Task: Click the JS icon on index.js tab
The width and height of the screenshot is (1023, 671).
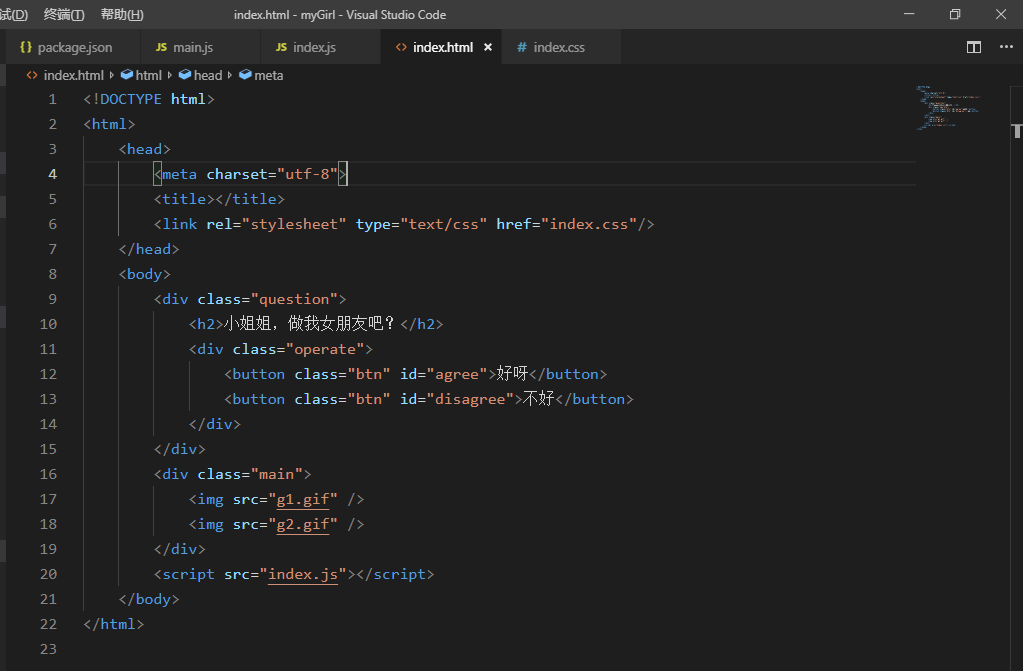Action: pos(281,47)
